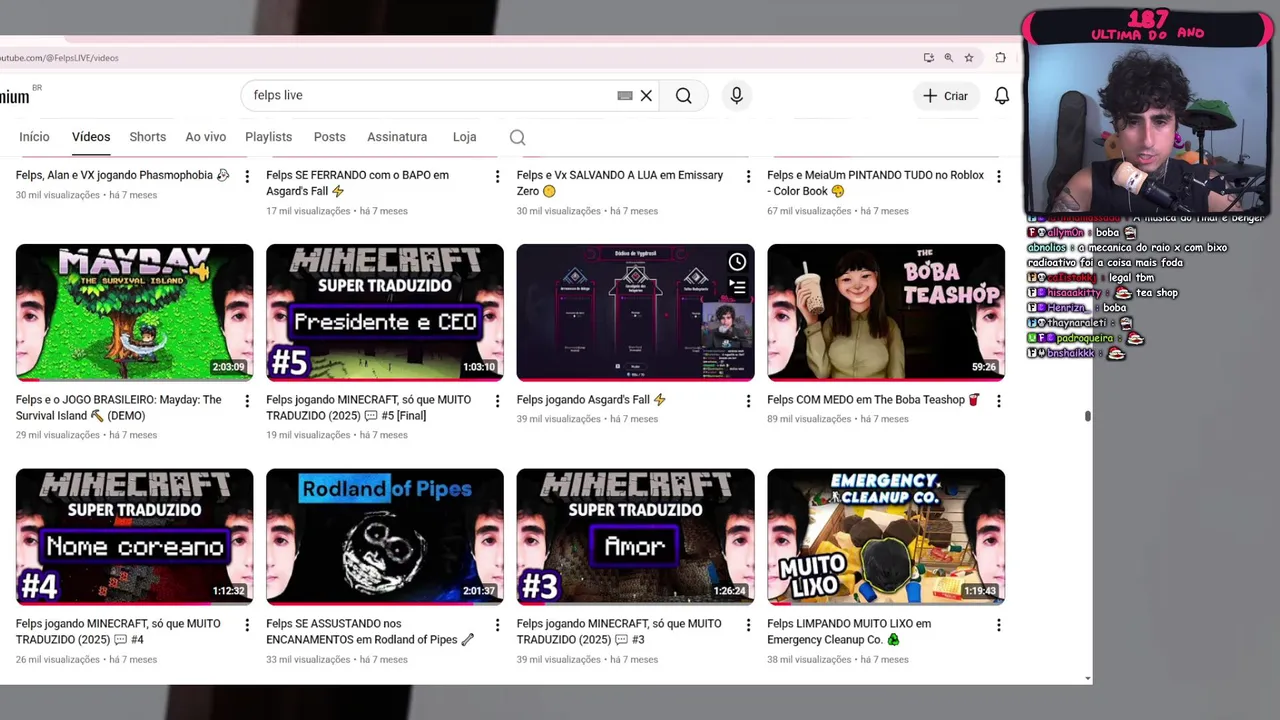1280x720 pixels.
Task: Open three-dot menu for Emergency Cleanup Co. video
Action: pyautogui.click(x=998, y=625)
